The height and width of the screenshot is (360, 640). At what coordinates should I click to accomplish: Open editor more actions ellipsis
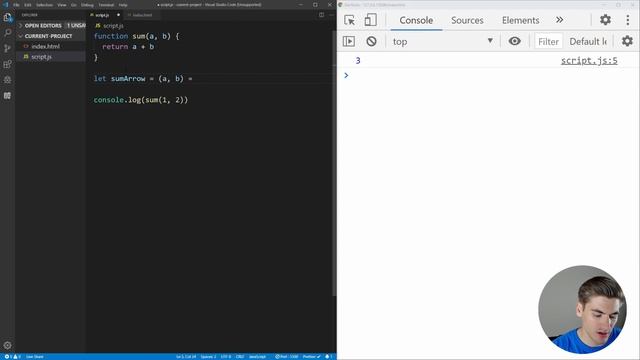point(331,15)
